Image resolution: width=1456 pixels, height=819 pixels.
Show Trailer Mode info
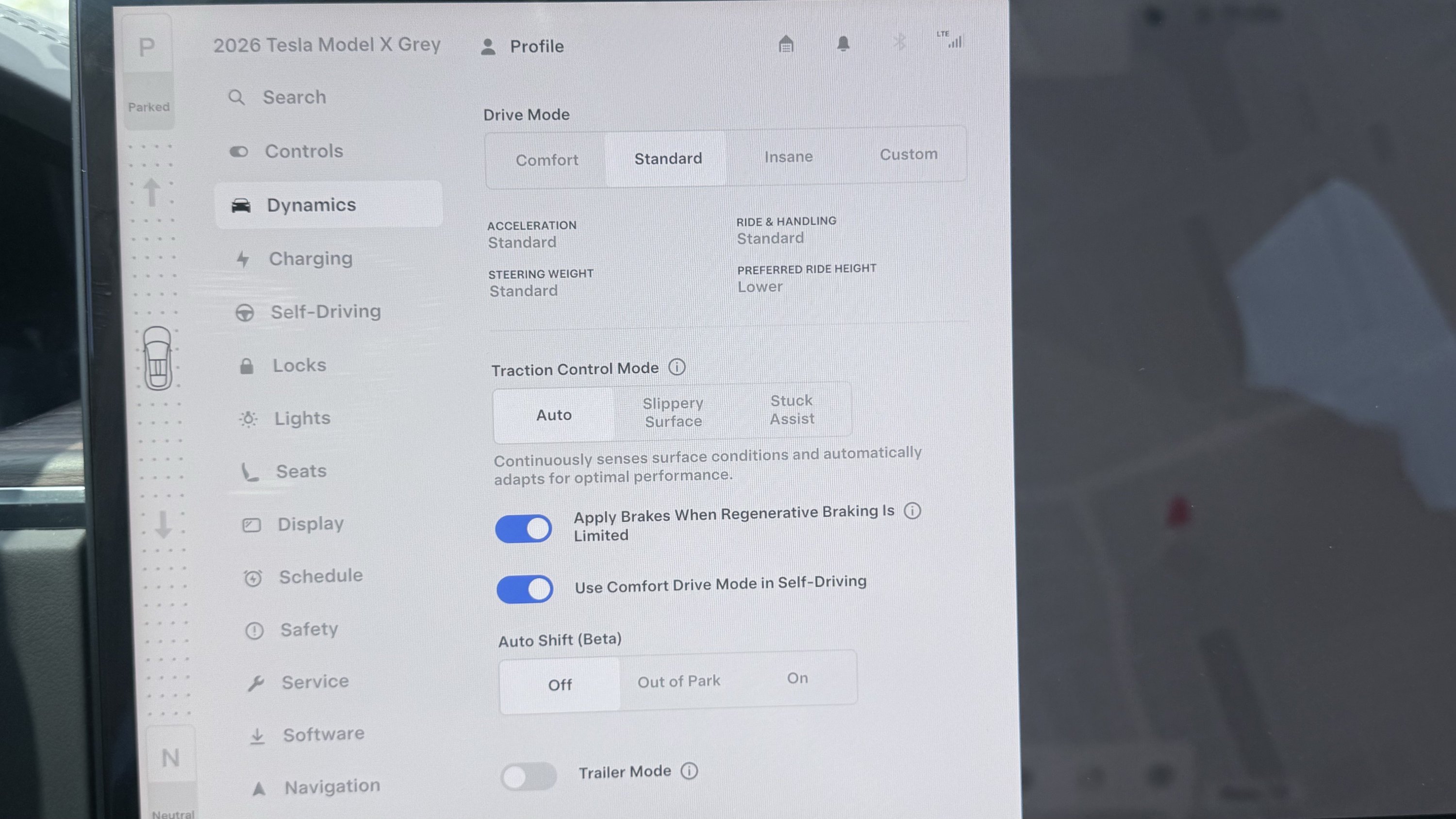coord(689,770)
